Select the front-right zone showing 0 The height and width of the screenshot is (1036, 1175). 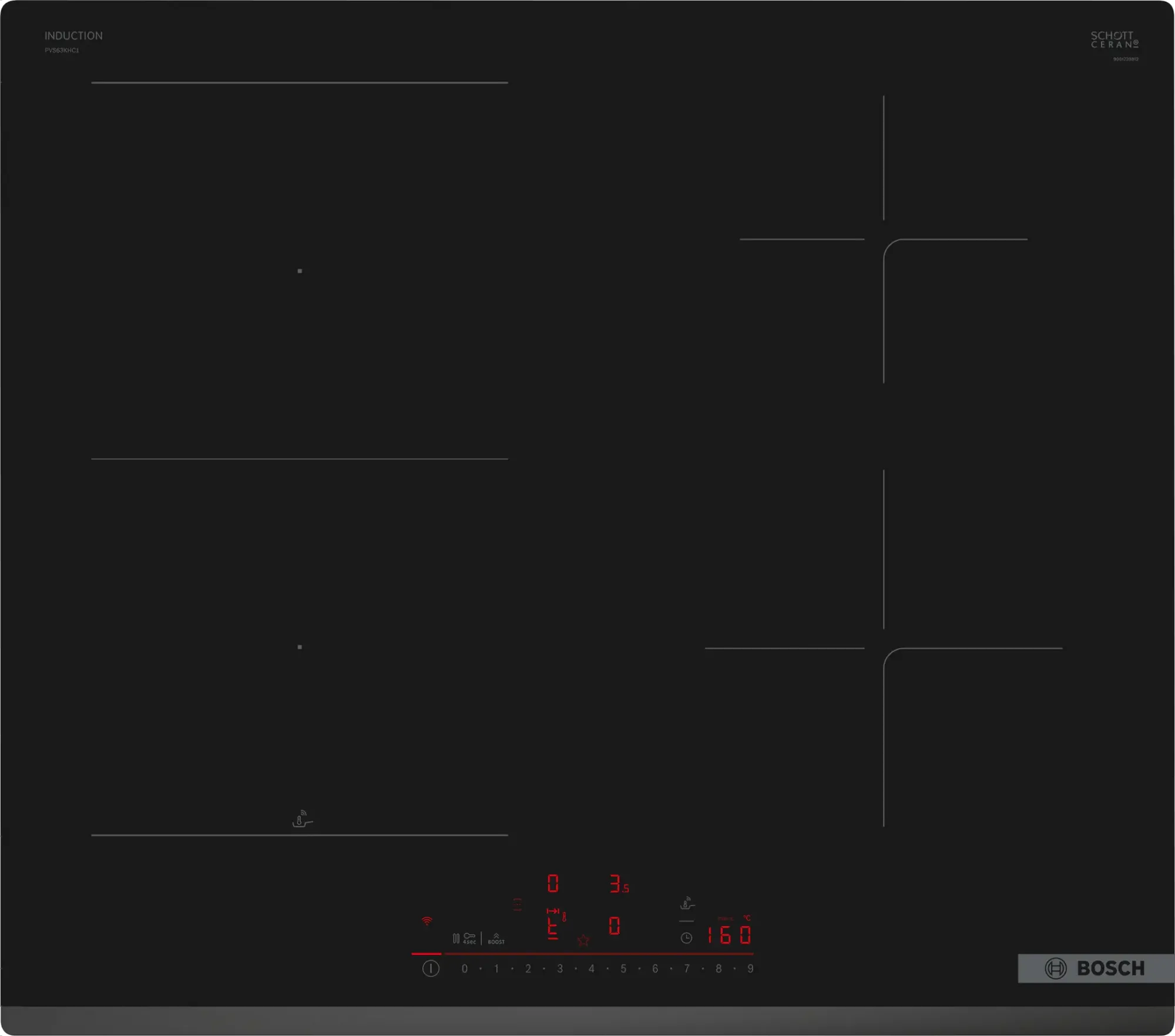point(615,926)
